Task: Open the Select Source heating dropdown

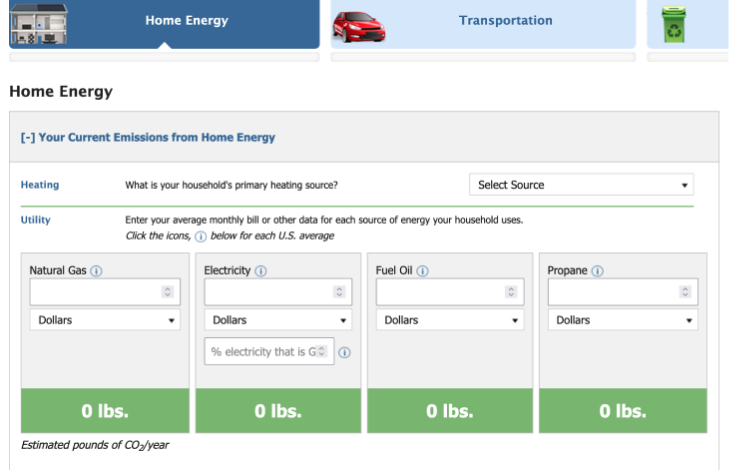Action: pos(581,185)
